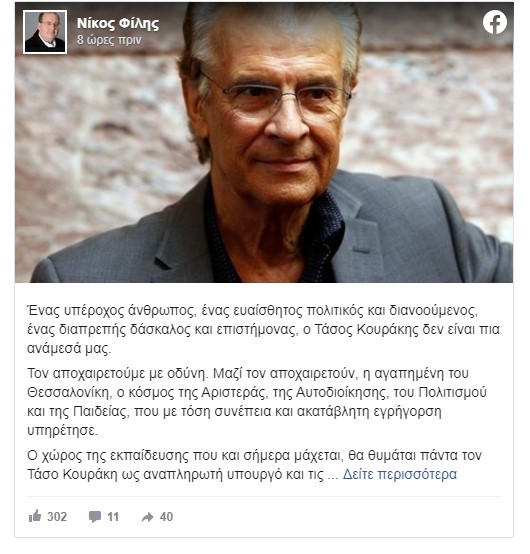
Task: Click the name 'Τάσος Κουράκης' in first paragraph
Action: (366, 329)
